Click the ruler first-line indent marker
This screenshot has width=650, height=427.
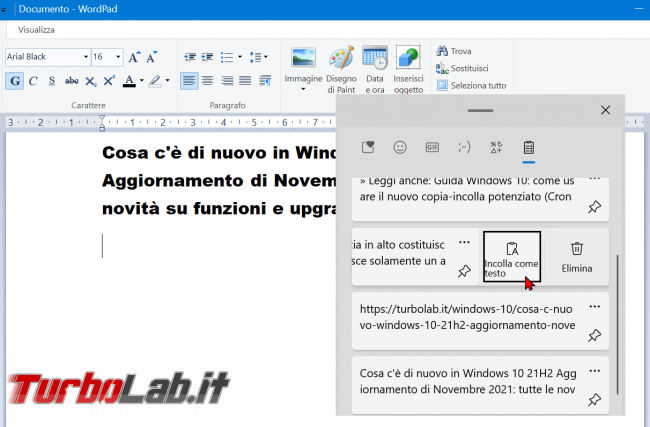tap(102, 119)
